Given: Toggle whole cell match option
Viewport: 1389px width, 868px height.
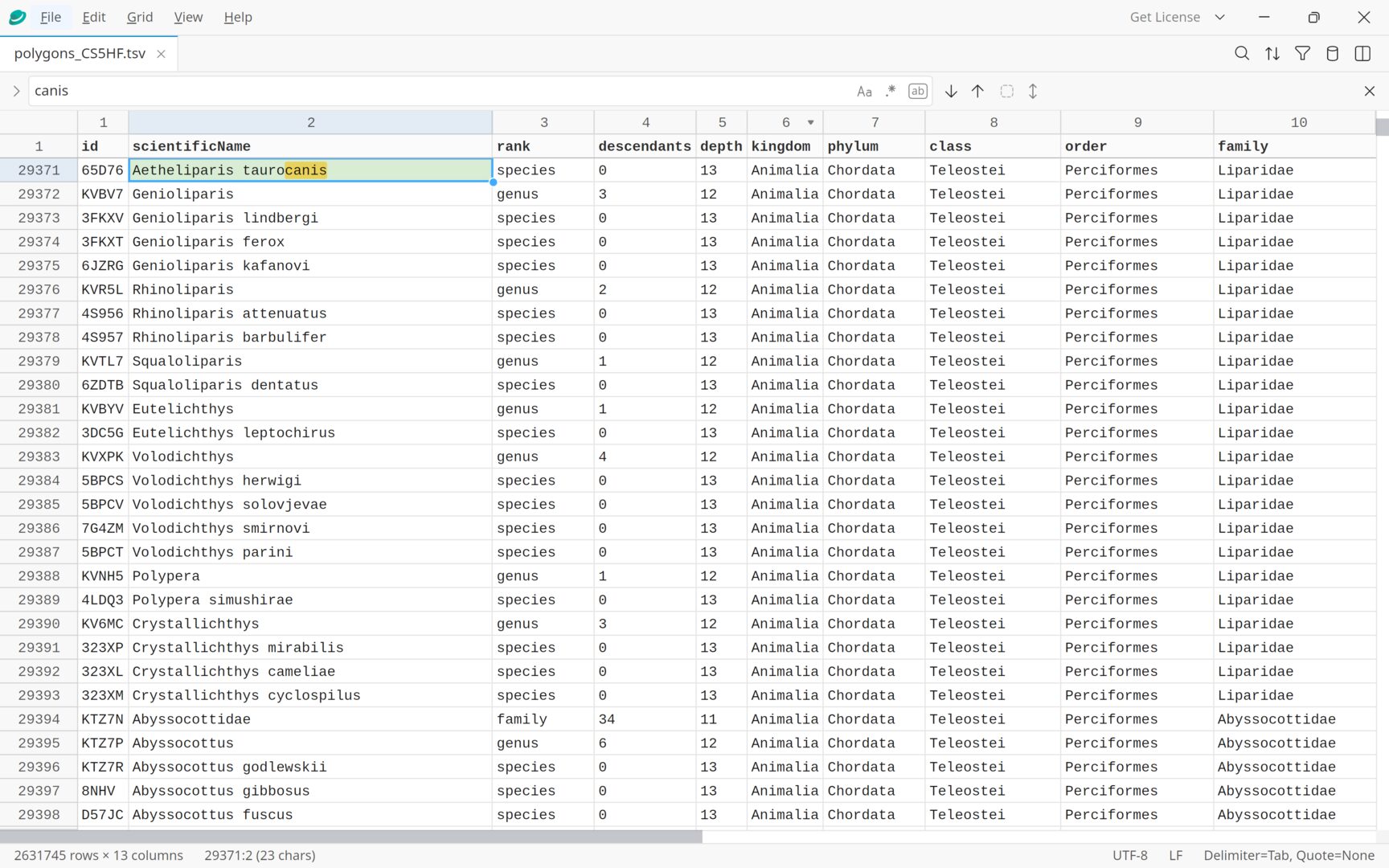Looking at the screenshot, I should click(918, 92).
